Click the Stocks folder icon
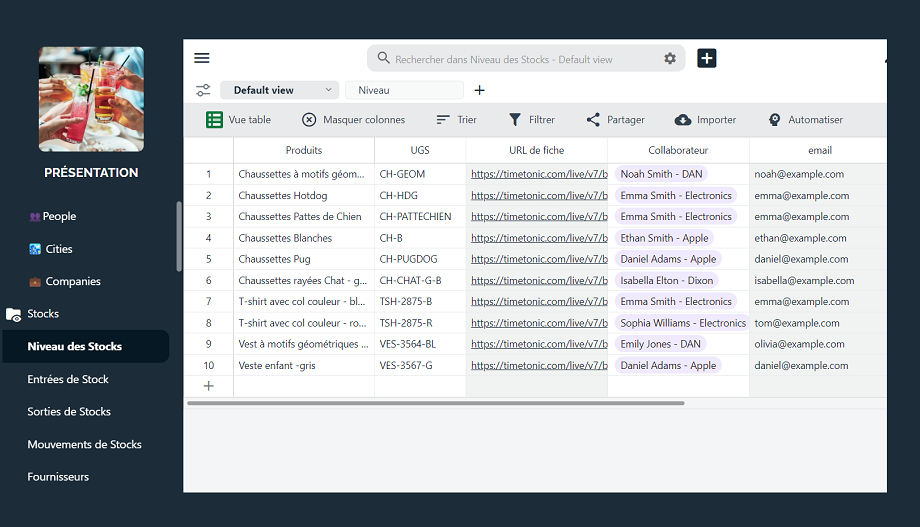 [x=13, y=315]
